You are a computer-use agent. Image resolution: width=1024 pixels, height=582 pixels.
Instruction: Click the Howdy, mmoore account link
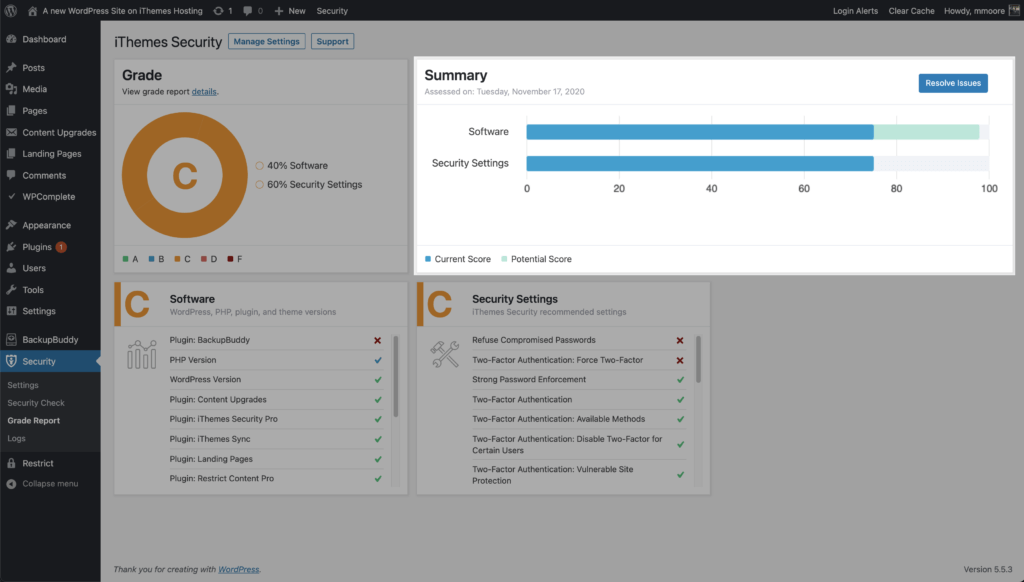pos(974,11)
